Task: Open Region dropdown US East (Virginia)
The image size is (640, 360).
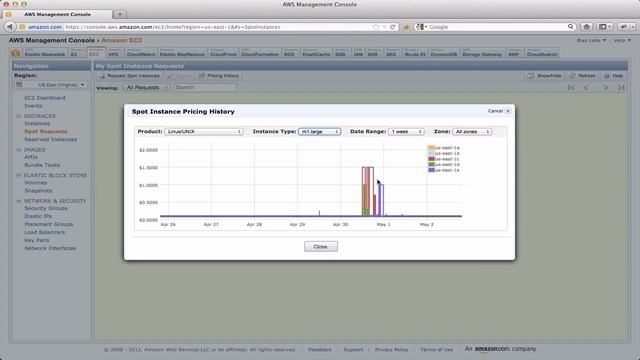Action: click(x=51, y=84)
